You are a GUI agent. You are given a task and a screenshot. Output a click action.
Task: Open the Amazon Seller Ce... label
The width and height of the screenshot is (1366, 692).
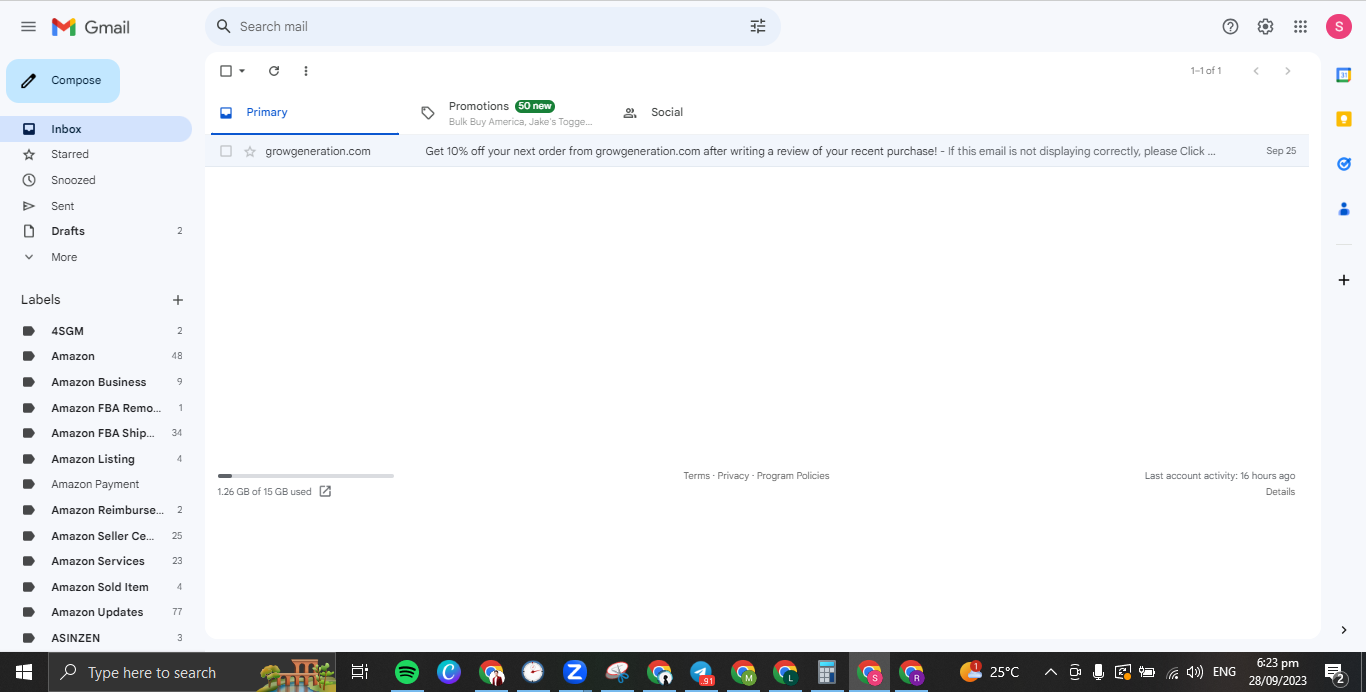[96, 536]
